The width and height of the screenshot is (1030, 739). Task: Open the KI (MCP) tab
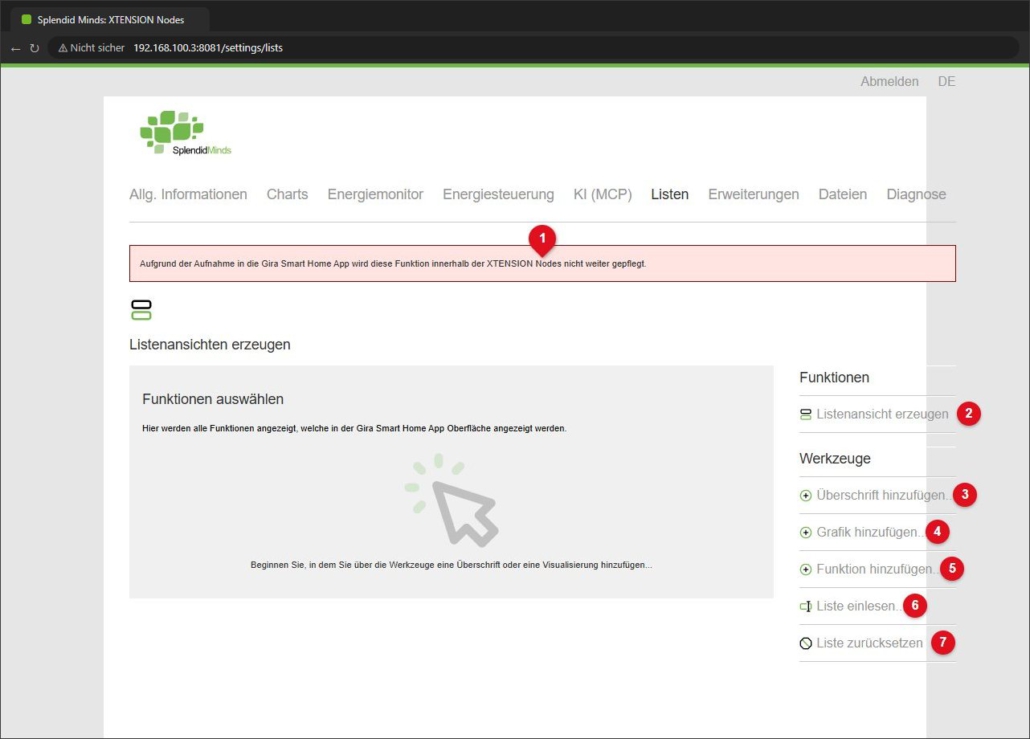[x=602, y=194]
